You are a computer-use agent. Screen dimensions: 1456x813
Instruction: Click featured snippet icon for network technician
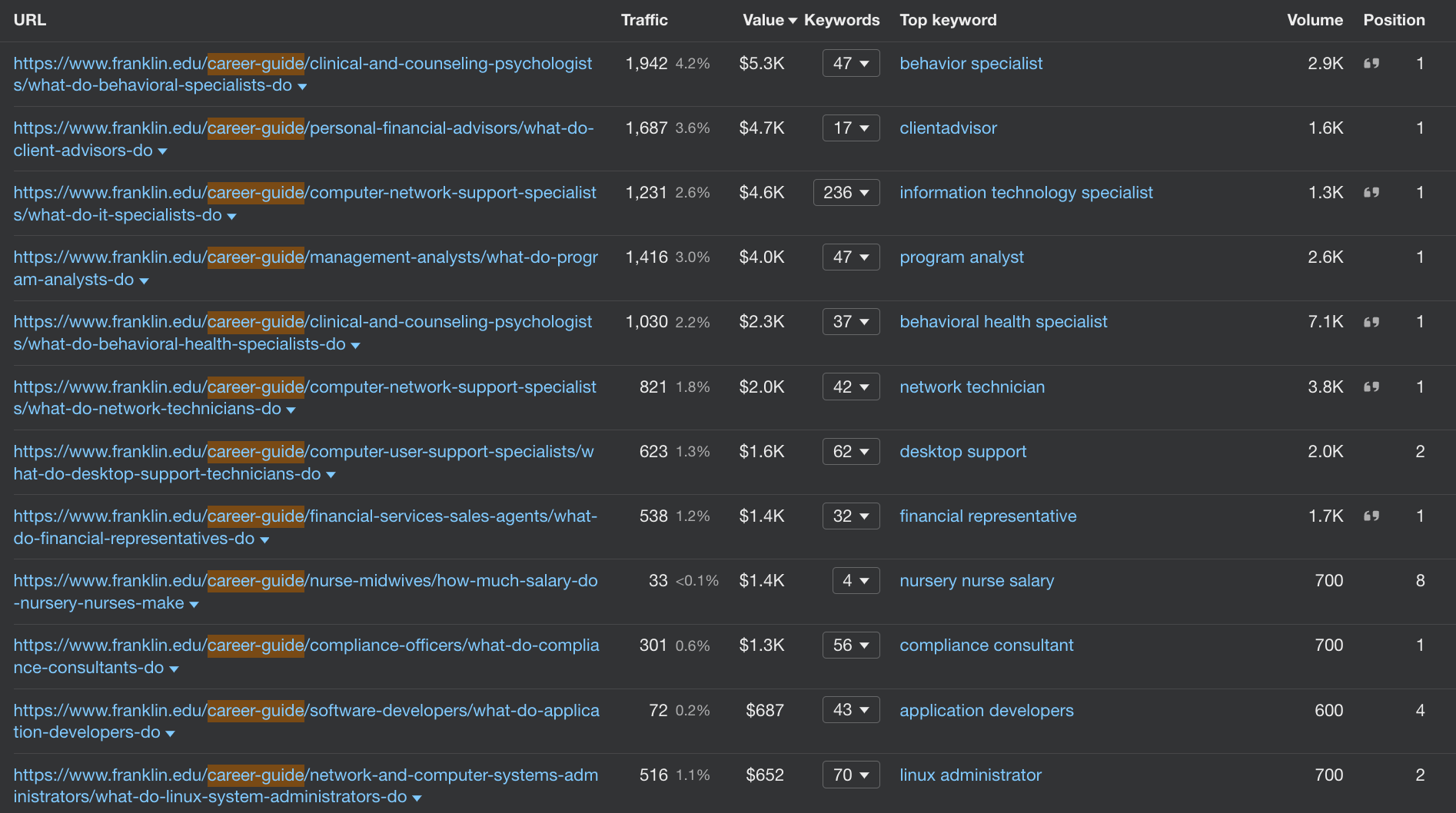pos(1371,387)
